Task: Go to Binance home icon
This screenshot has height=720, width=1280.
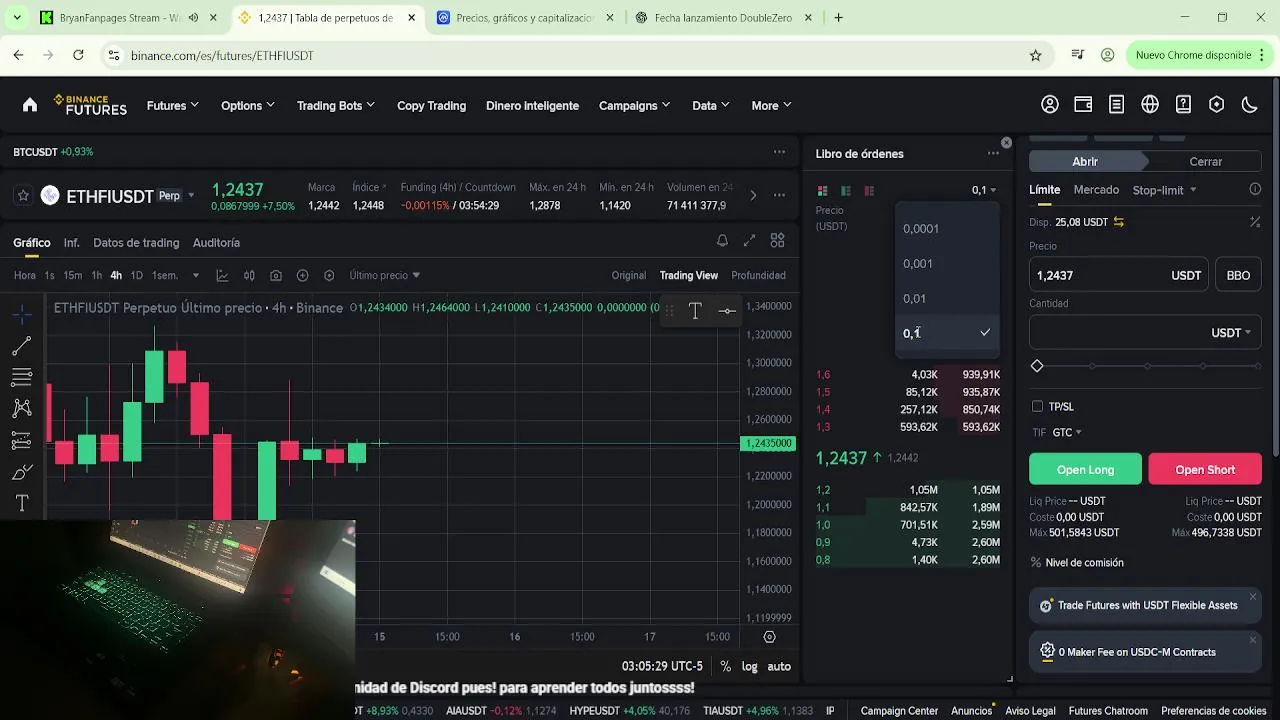Action: click(30, 105)
